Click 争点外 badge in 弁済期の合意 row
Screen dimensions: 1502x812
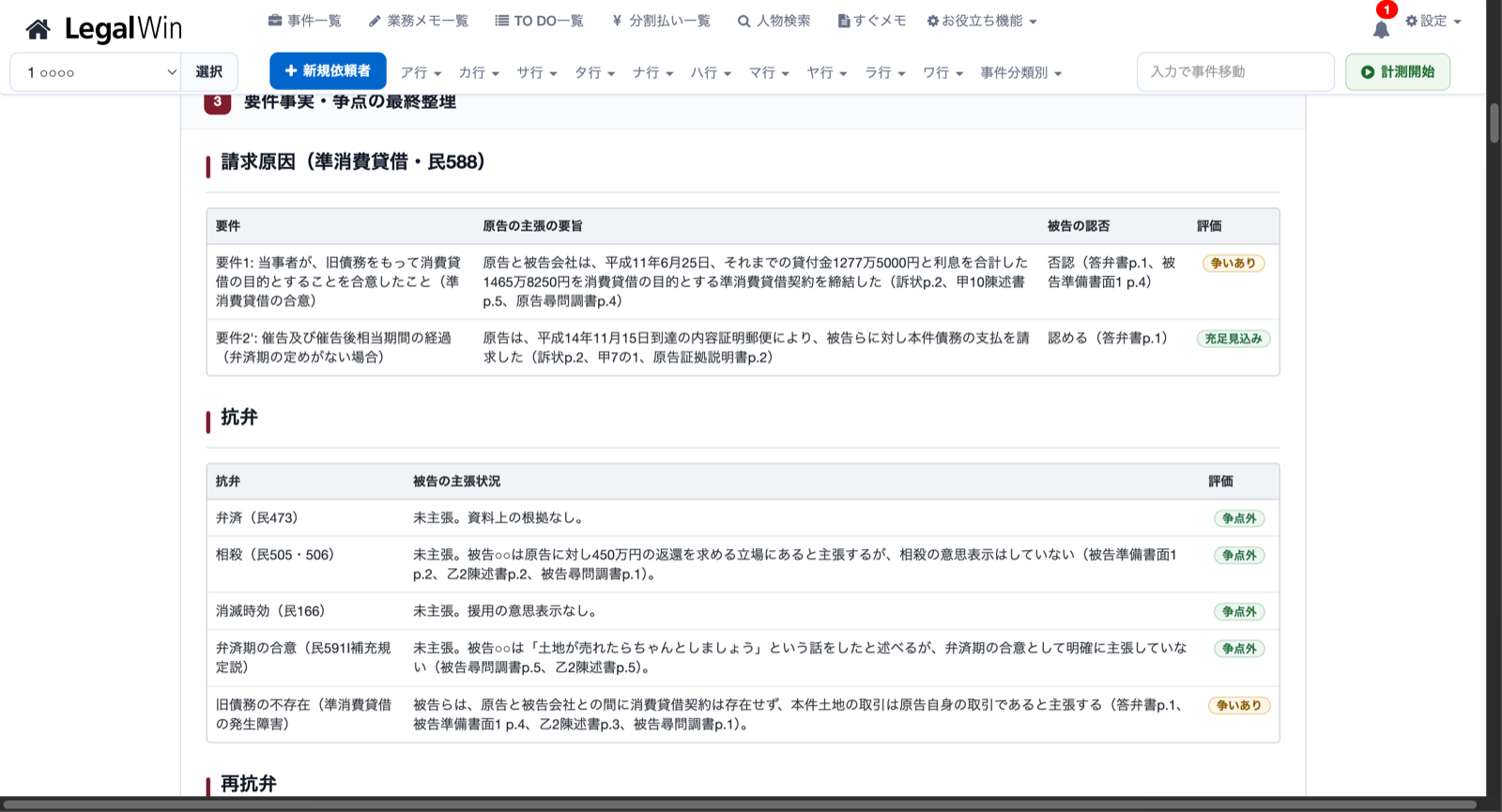[x=1239, y=649]
